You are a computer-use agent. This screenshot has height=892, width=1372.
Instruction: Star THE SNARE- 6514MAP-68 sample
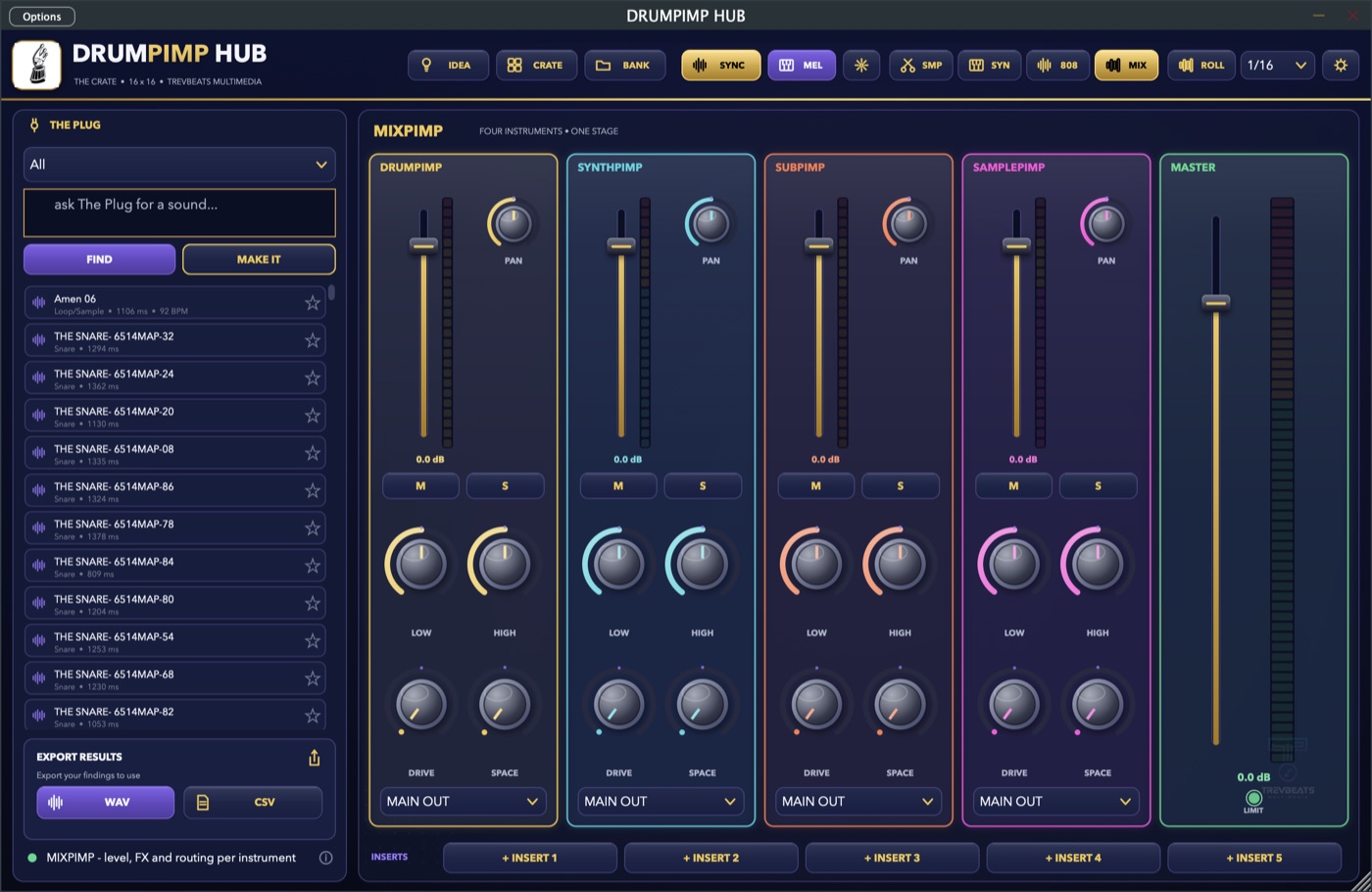pos(313,678)
